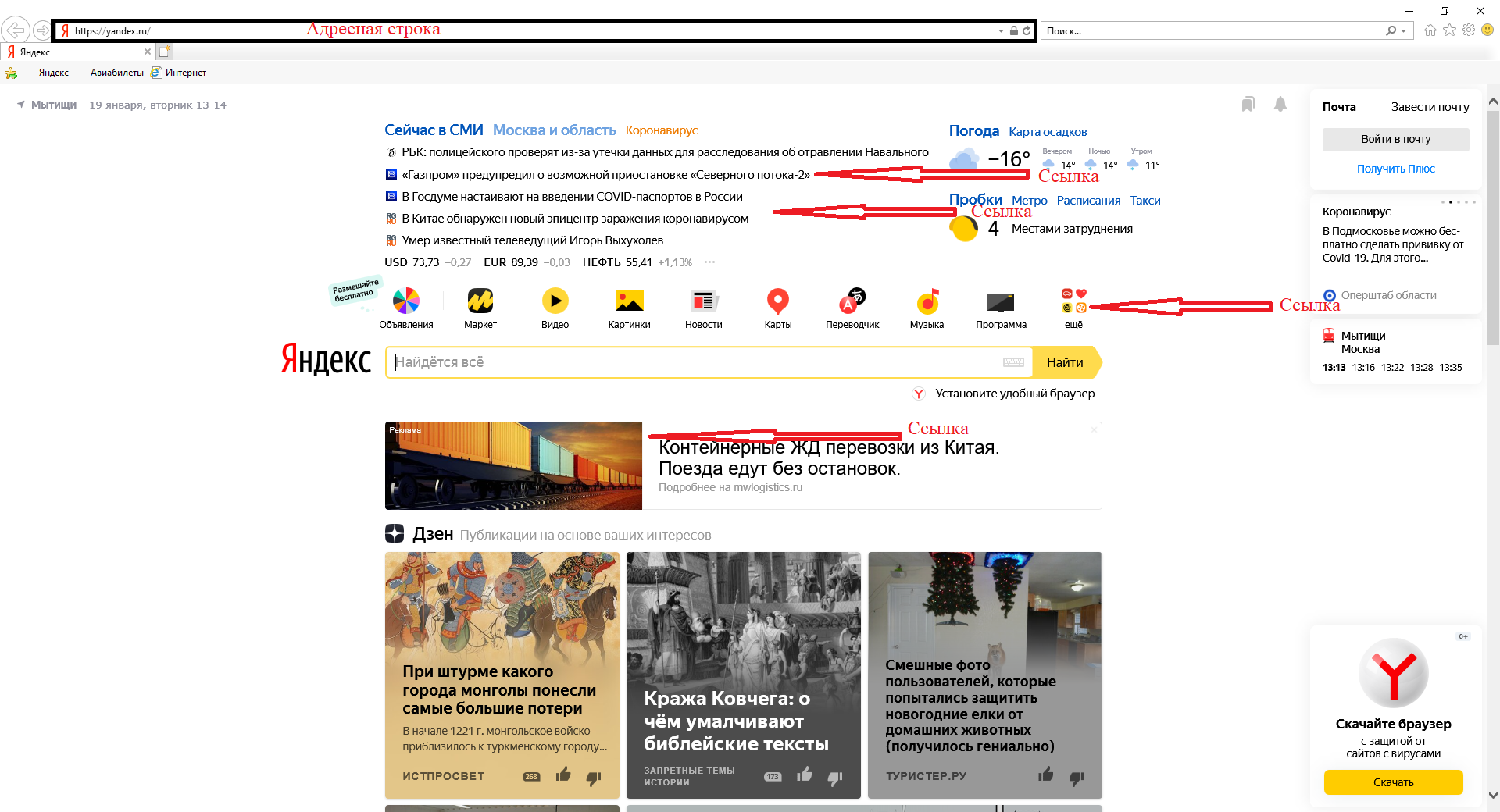Open a new browser tab
The width and height of the screenshot is (1500, 812).
(164, 52)
